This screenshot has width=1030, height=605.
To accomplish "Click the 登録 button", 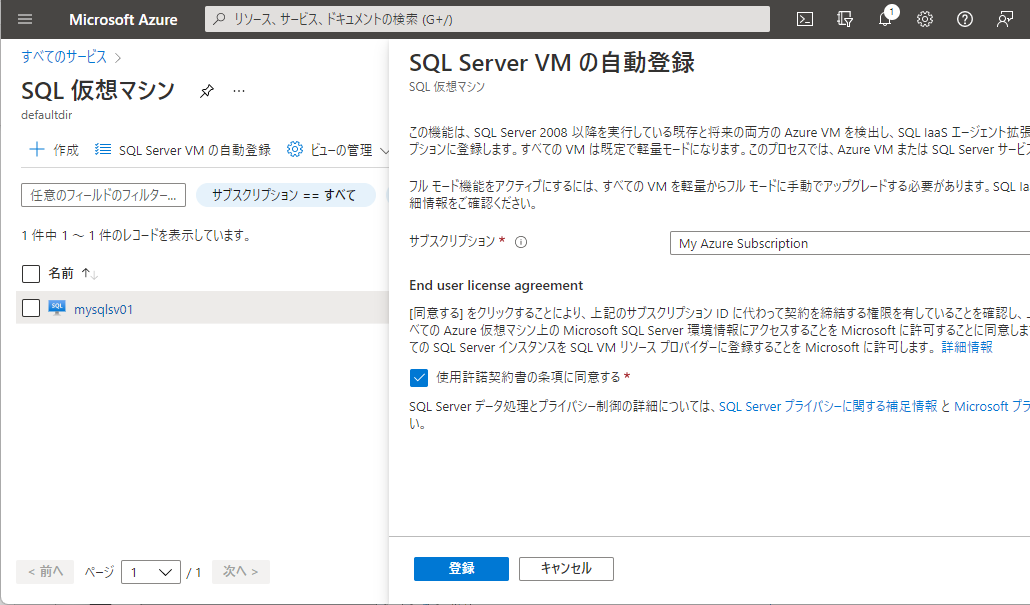I will (x=460, y=568).
